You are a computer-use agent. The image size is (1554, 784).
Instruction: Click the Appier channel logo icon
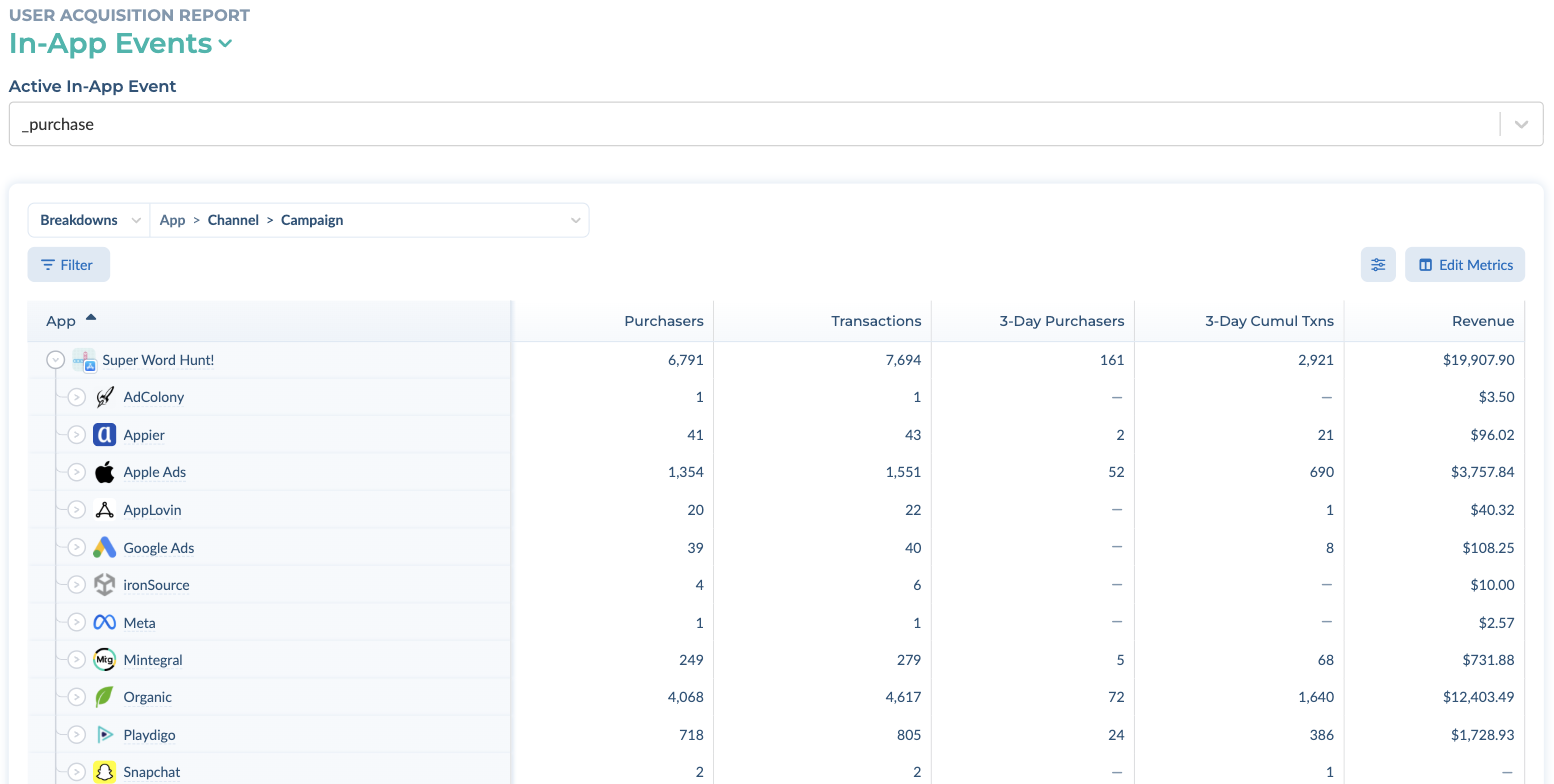click(105, 435)
